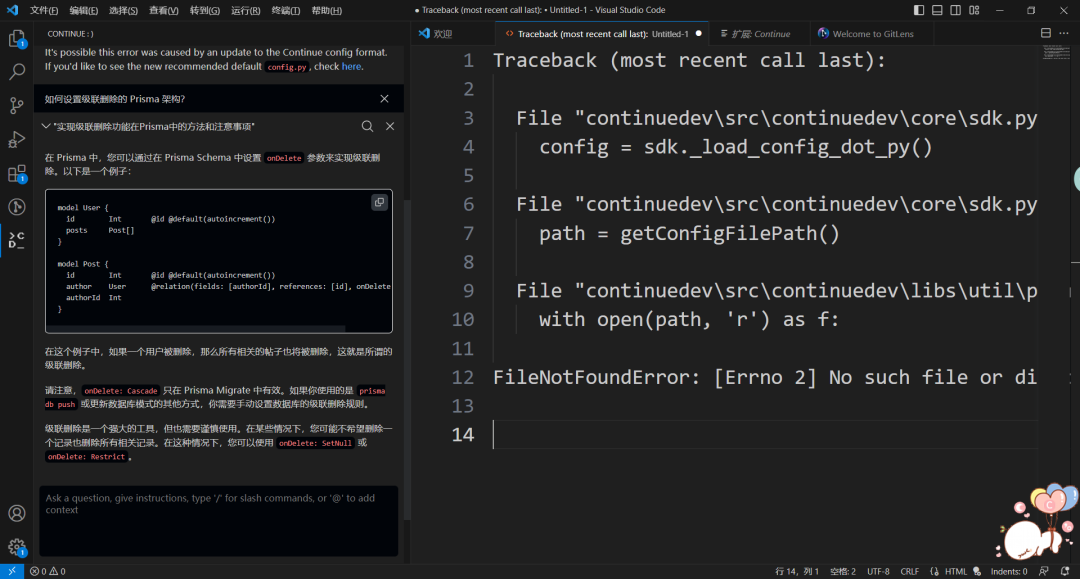Open the Run and Debug view

[x=17, y=139]
